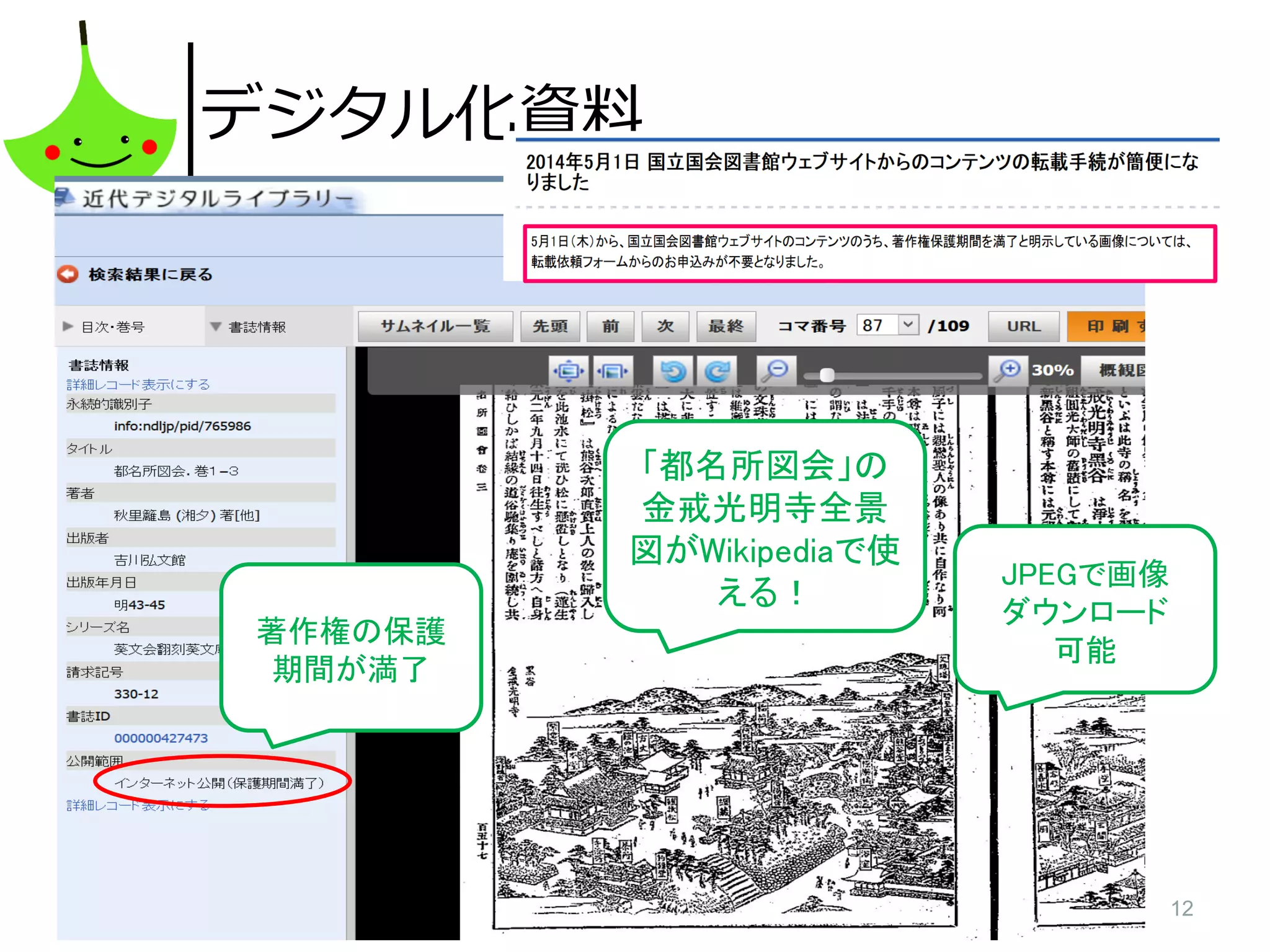Jump to last page with 最終
Viewport: 1270px width, 952px height.
(726, 326)
